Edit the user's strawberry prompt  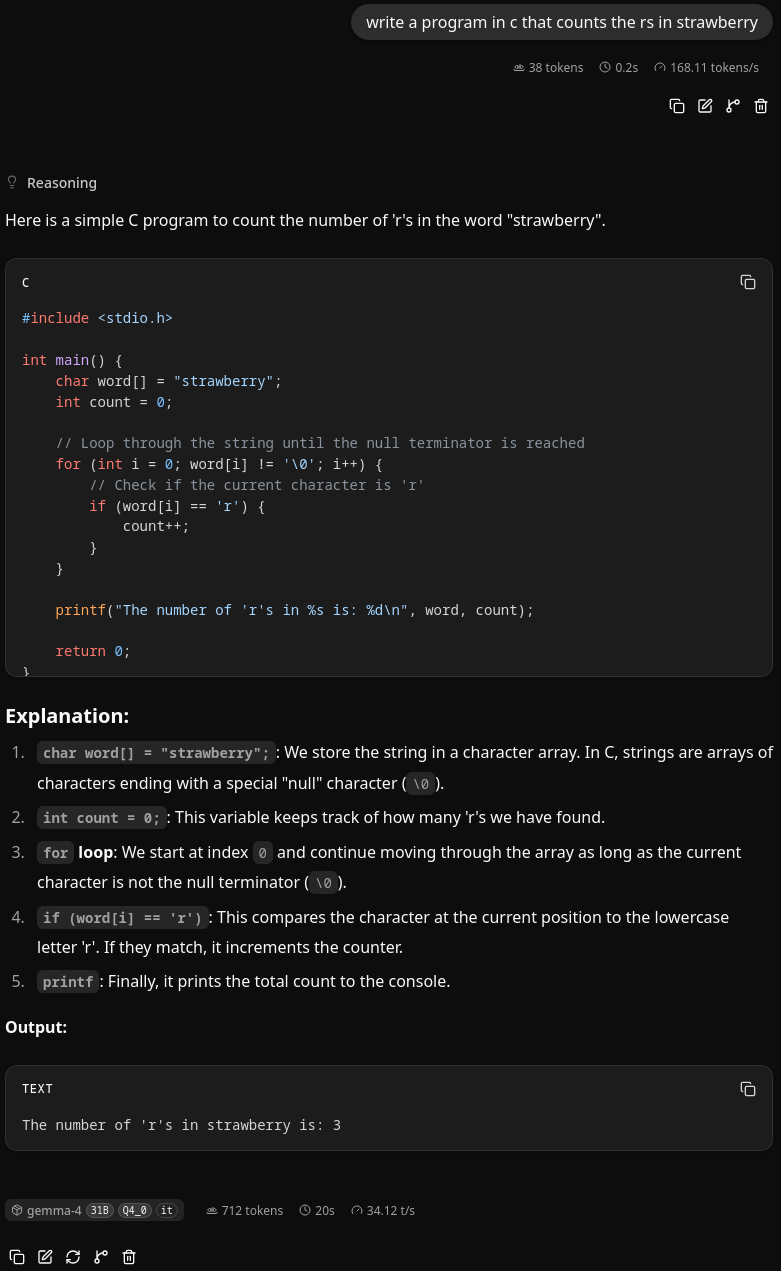coord(705,106)
